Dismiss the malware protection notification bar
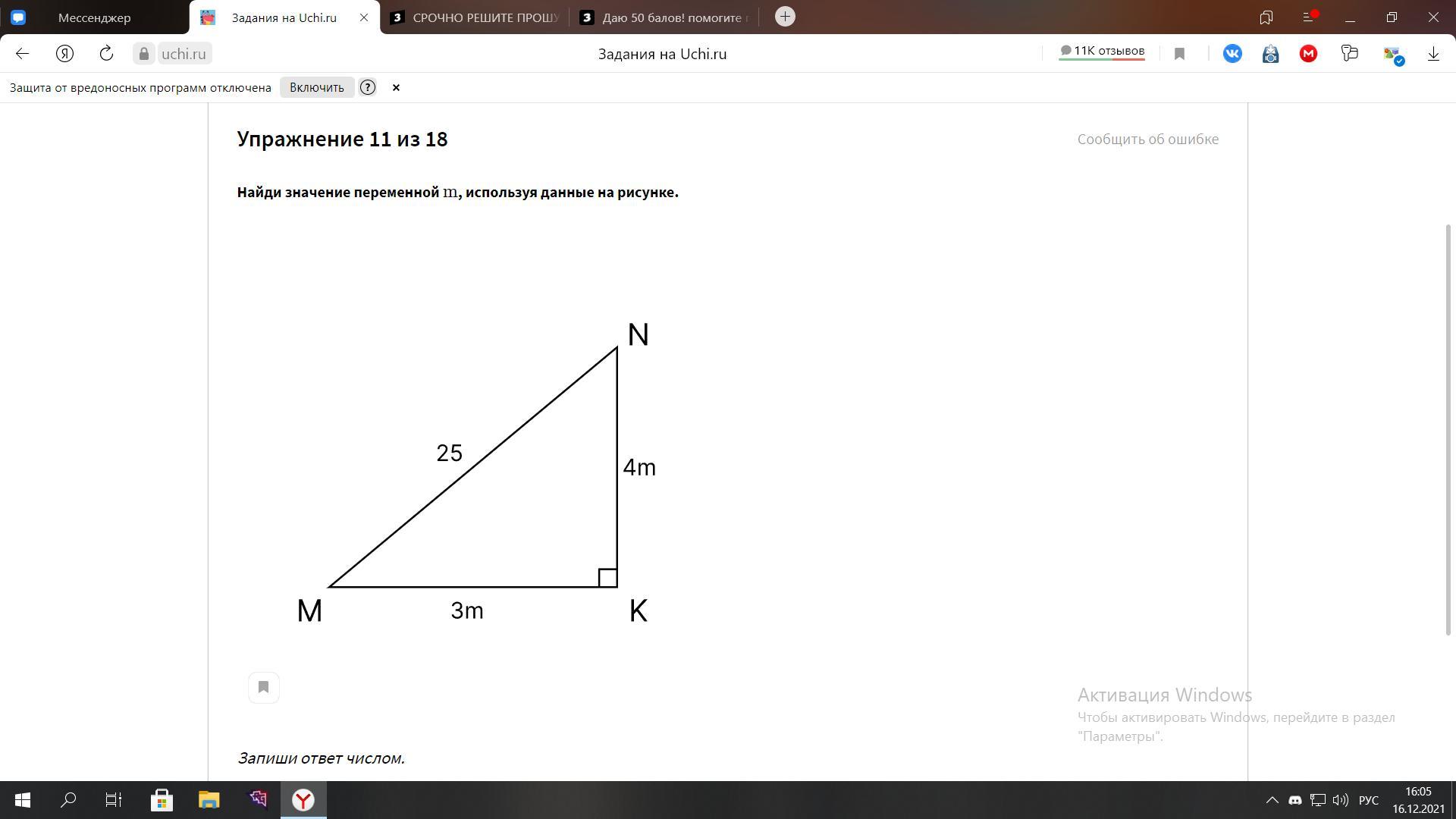1456x819 pixels. (x=396, y=87)
